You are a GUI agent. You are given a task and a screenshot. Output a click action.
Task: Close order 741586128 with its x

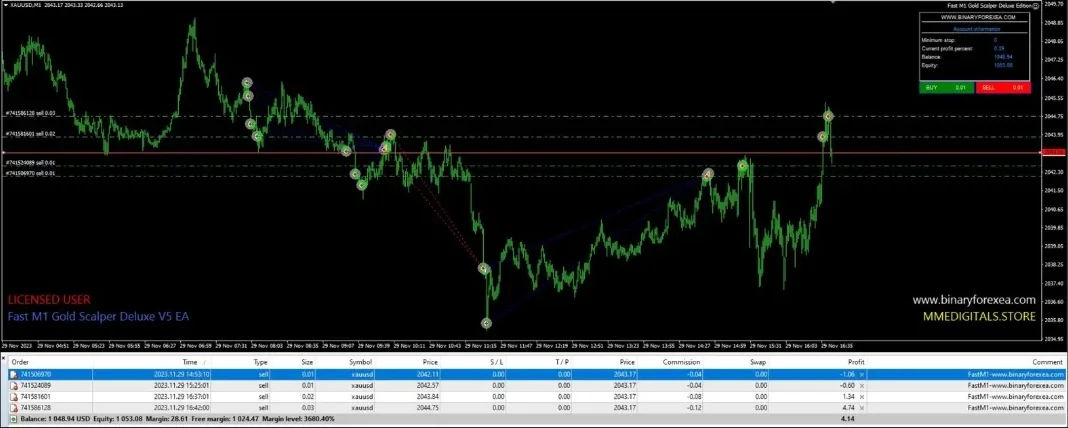click(862, 408)
